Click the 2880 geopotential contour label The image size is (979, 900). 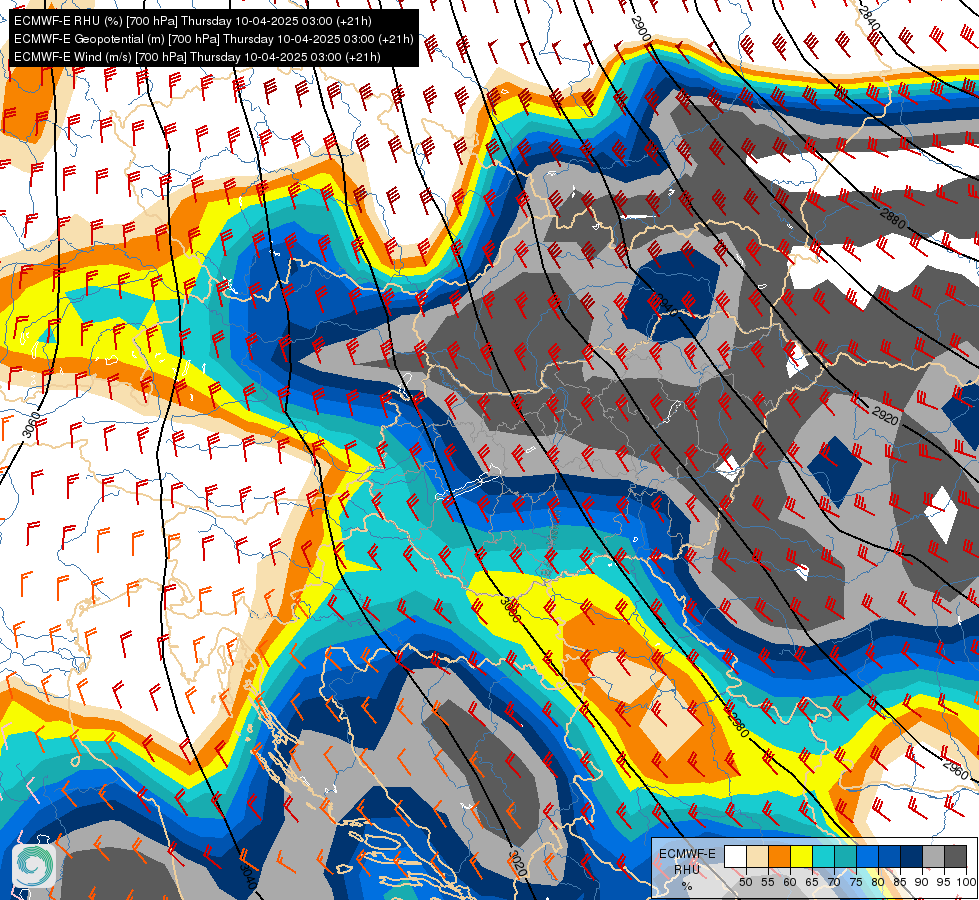point(893,218)
